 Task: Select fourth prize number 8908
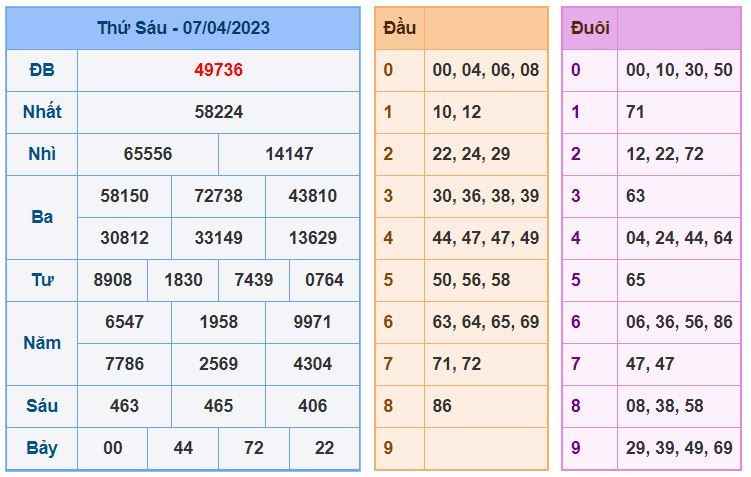[113, 280]
